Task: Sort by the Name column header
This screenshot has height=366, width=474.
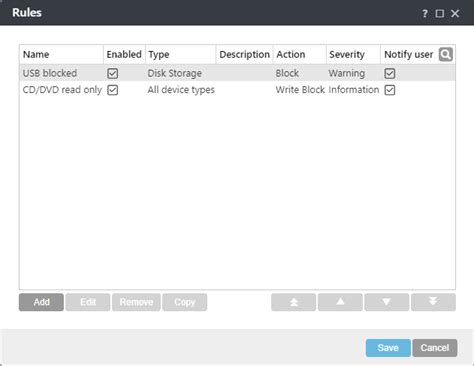Action: 61,54
